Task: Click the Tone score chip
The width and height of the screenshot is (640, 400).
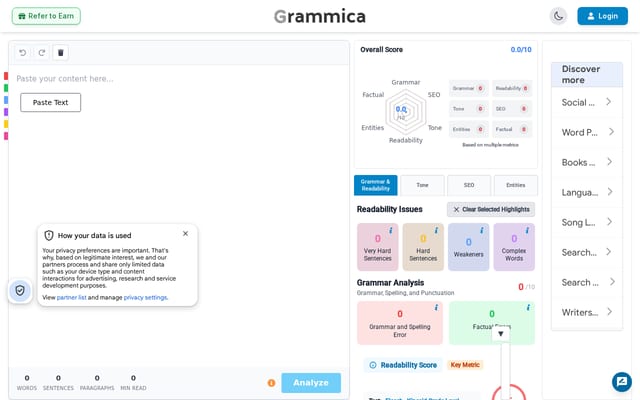Action: tap(469, 109)
